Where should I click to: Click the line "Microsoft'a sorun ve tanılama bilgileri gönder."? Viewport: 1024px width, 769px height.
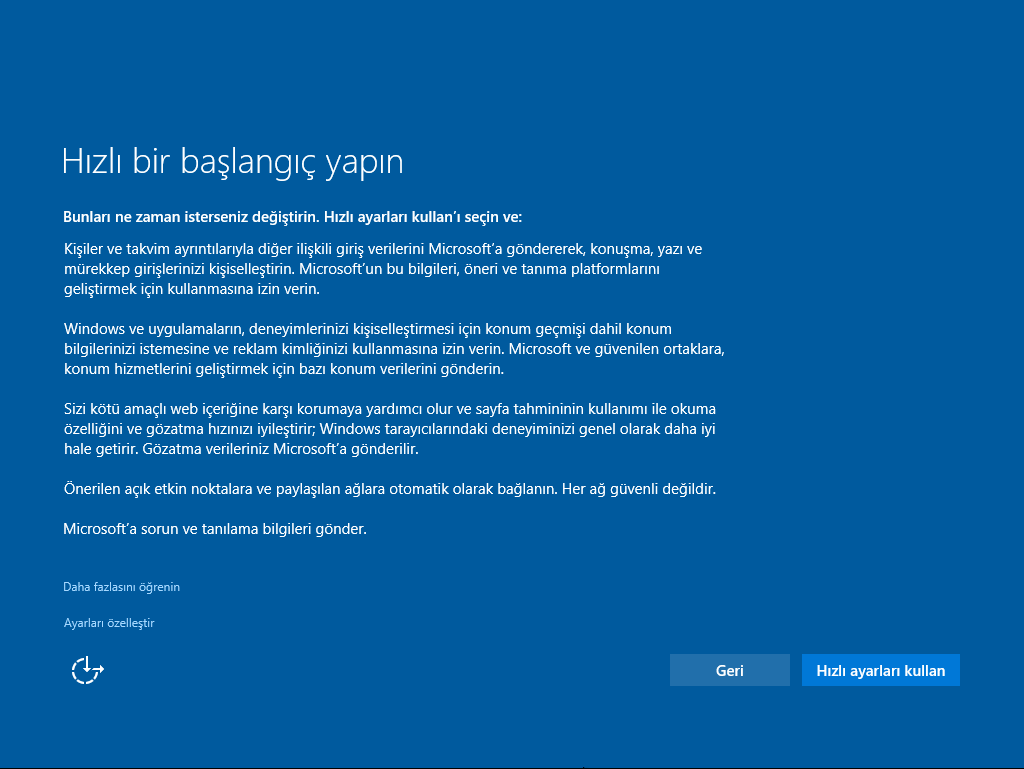(215, 529)
